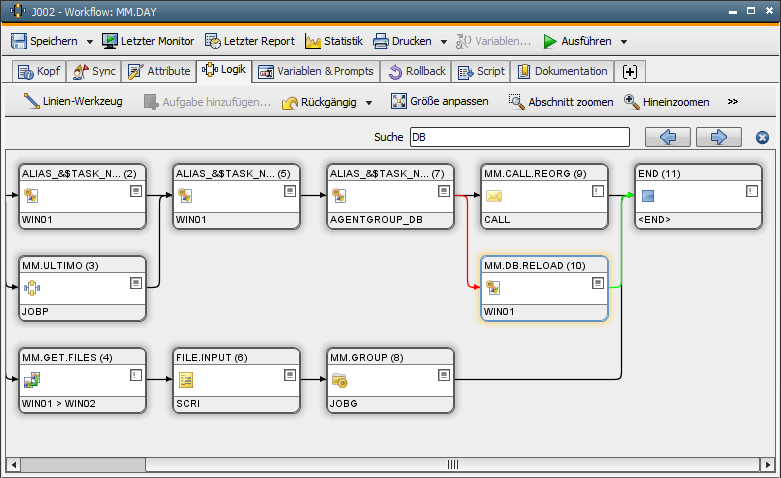Open the Speichern dropdown arrow
Screen dimensions: 781x478
(x=90, y=42)
